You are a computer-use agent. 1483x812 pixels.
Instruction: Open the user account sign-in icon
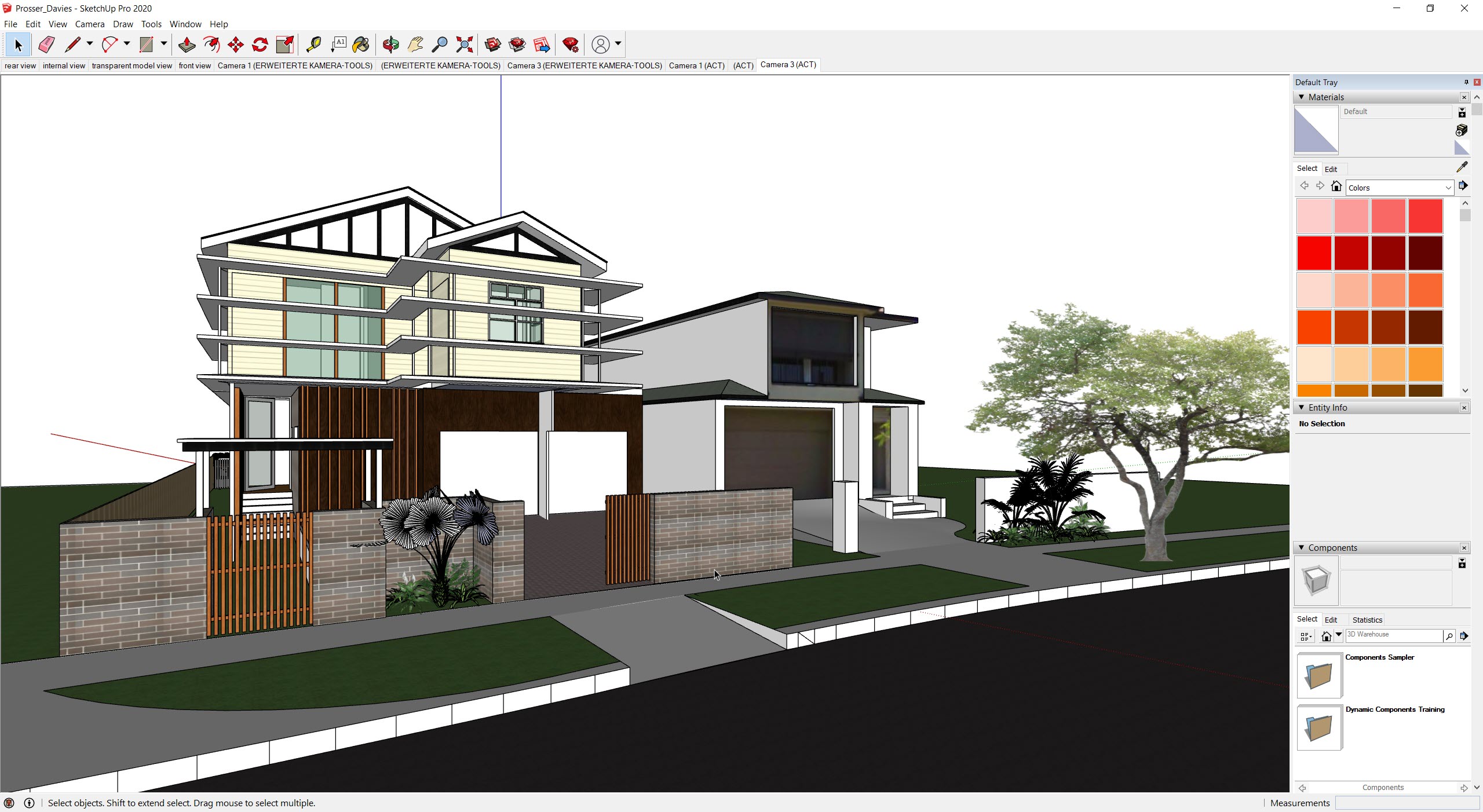coord(601,45)
